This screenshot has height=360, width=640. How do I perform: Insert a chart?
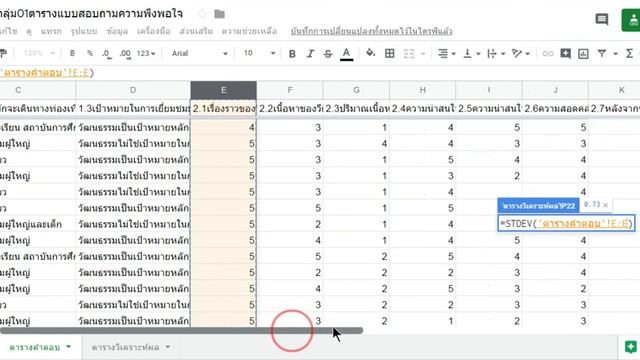(583, 53)
